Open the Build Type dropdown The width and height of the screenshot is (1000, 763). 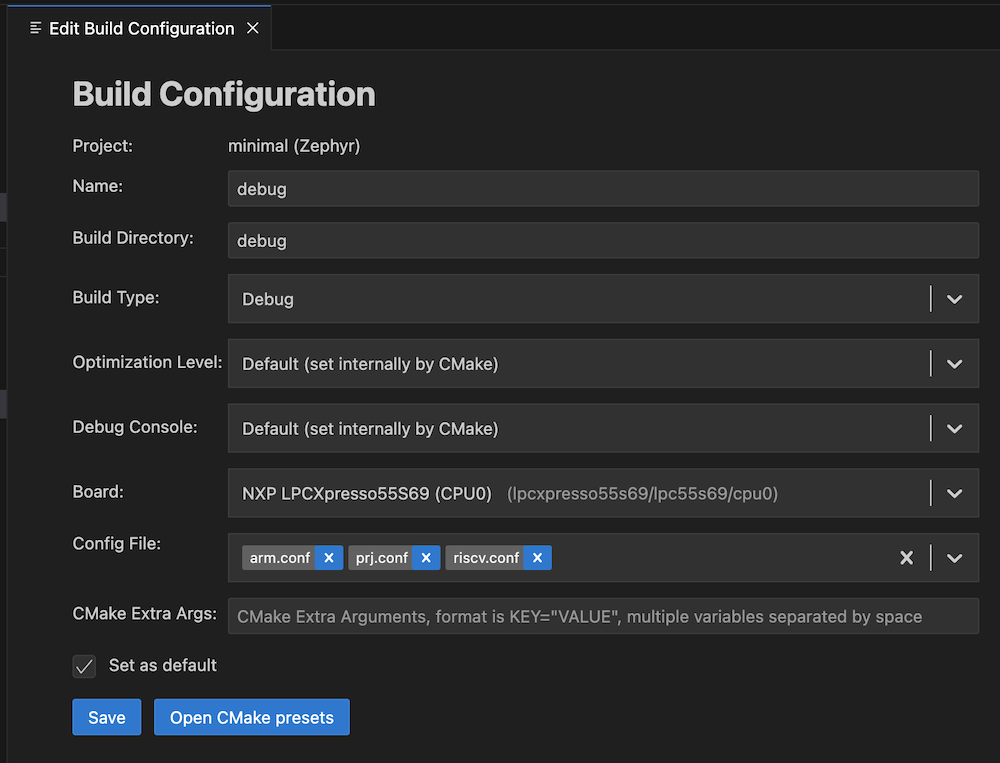pyautogui.click(x=954, y=298)
